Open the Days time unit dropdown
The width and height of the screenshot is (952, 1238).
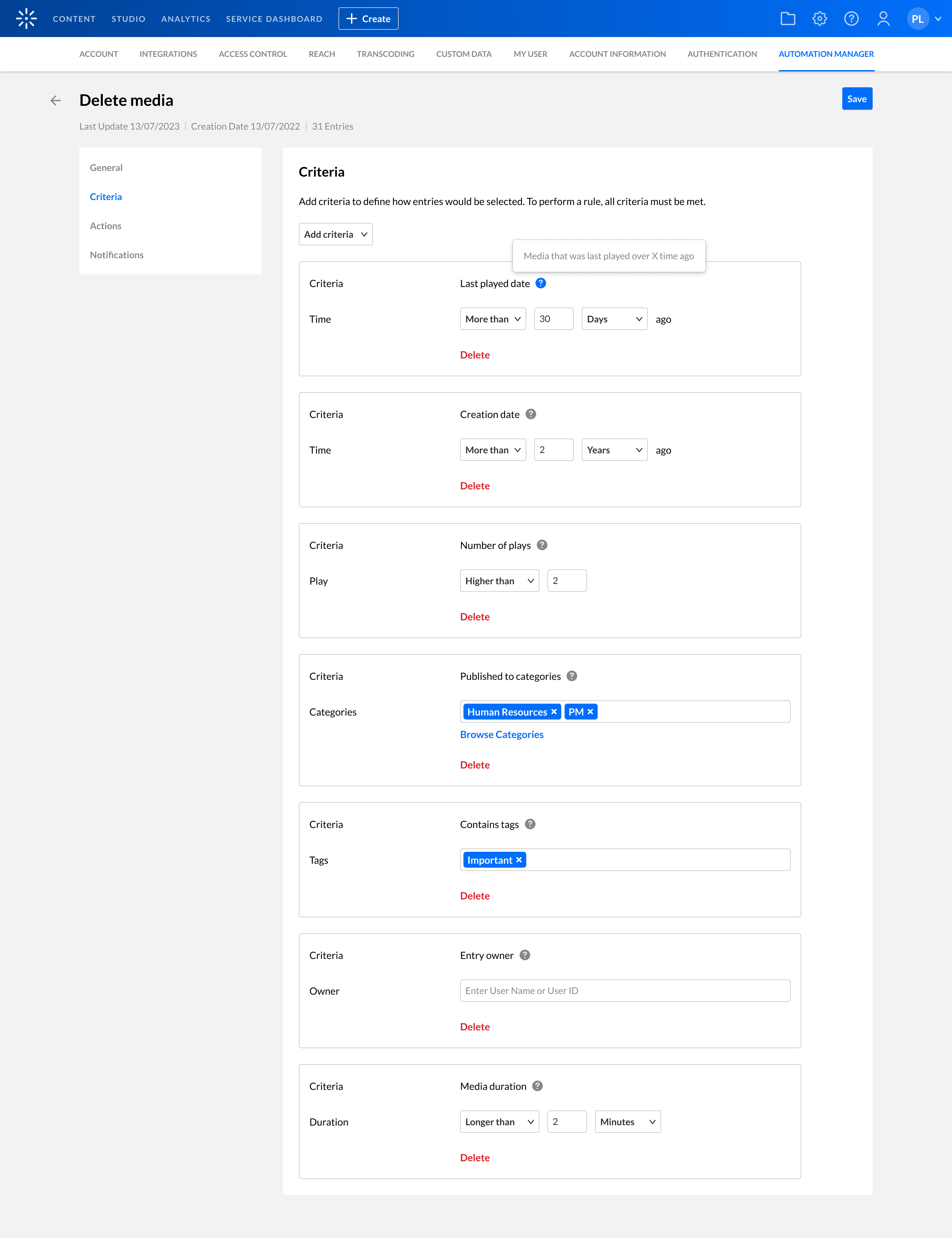coord(614,319)
